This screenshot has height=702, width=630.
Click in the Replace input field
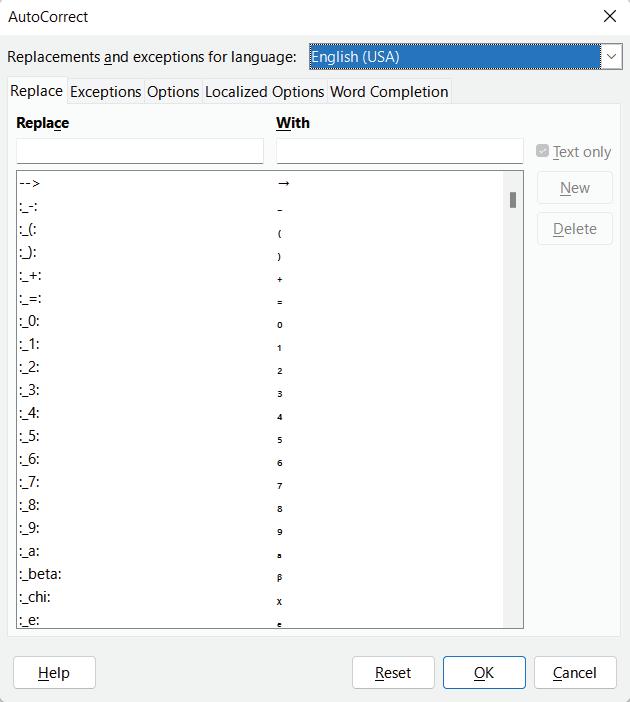pos(140,151)
